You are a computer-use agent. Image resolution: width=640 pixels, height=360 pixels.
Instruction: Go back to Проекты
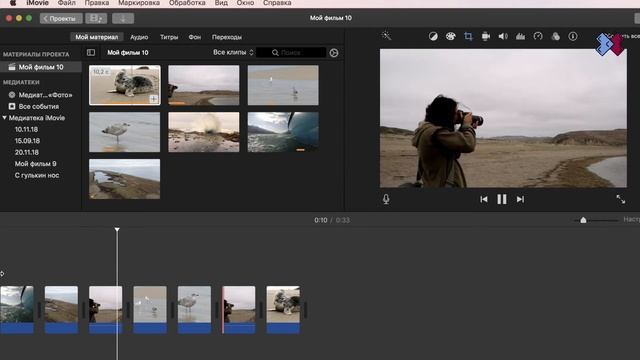[61, 18]
